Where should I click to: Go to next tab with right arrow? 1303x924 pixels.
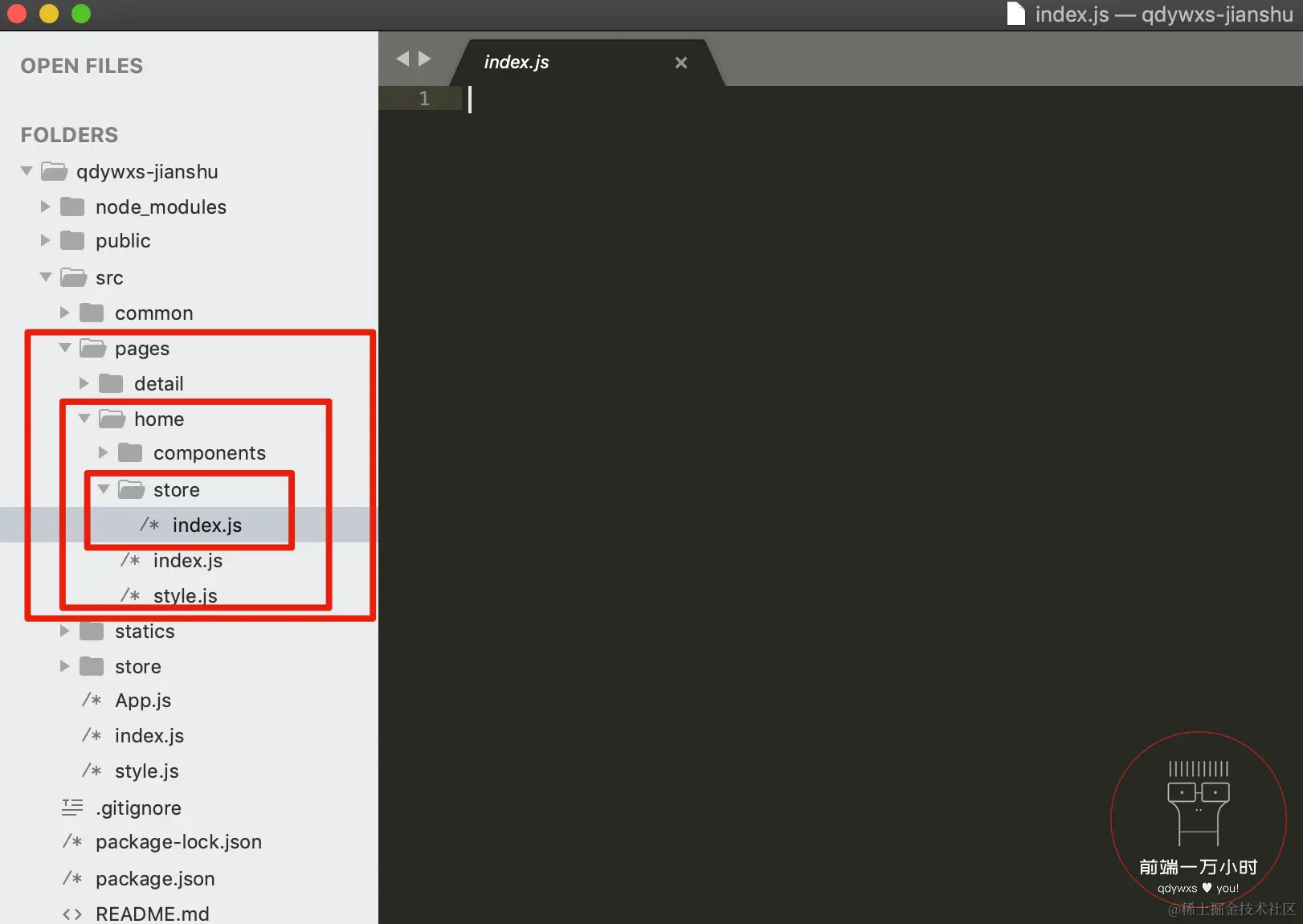coord(425,59)
